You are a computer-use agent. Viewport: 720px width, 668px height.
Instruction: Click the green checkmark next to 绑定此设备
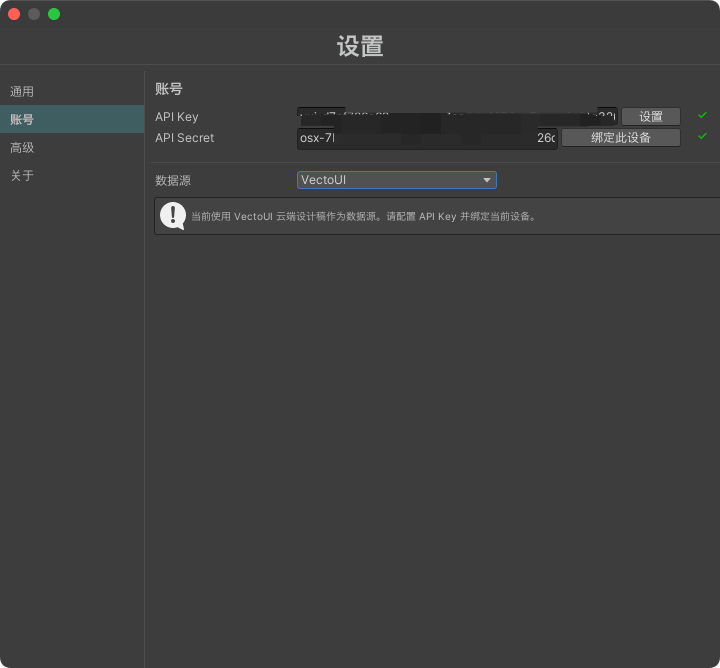[x=702, y=136]
